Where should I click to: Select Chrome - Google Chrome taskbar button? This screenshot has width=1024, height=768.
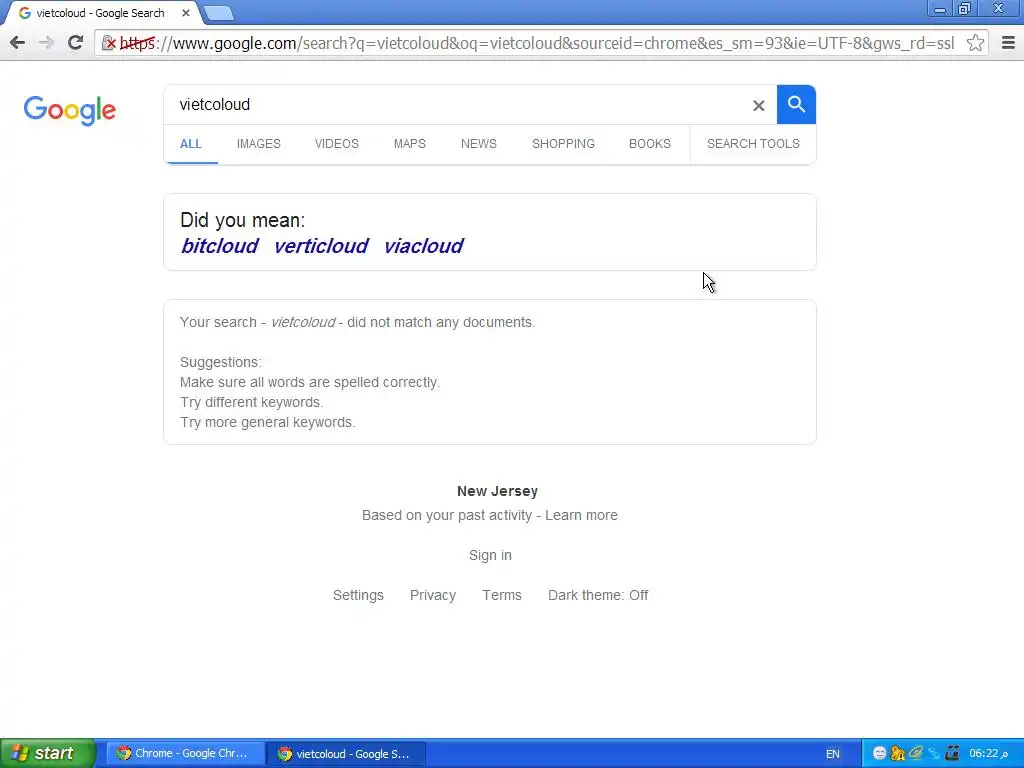(185, 753)
